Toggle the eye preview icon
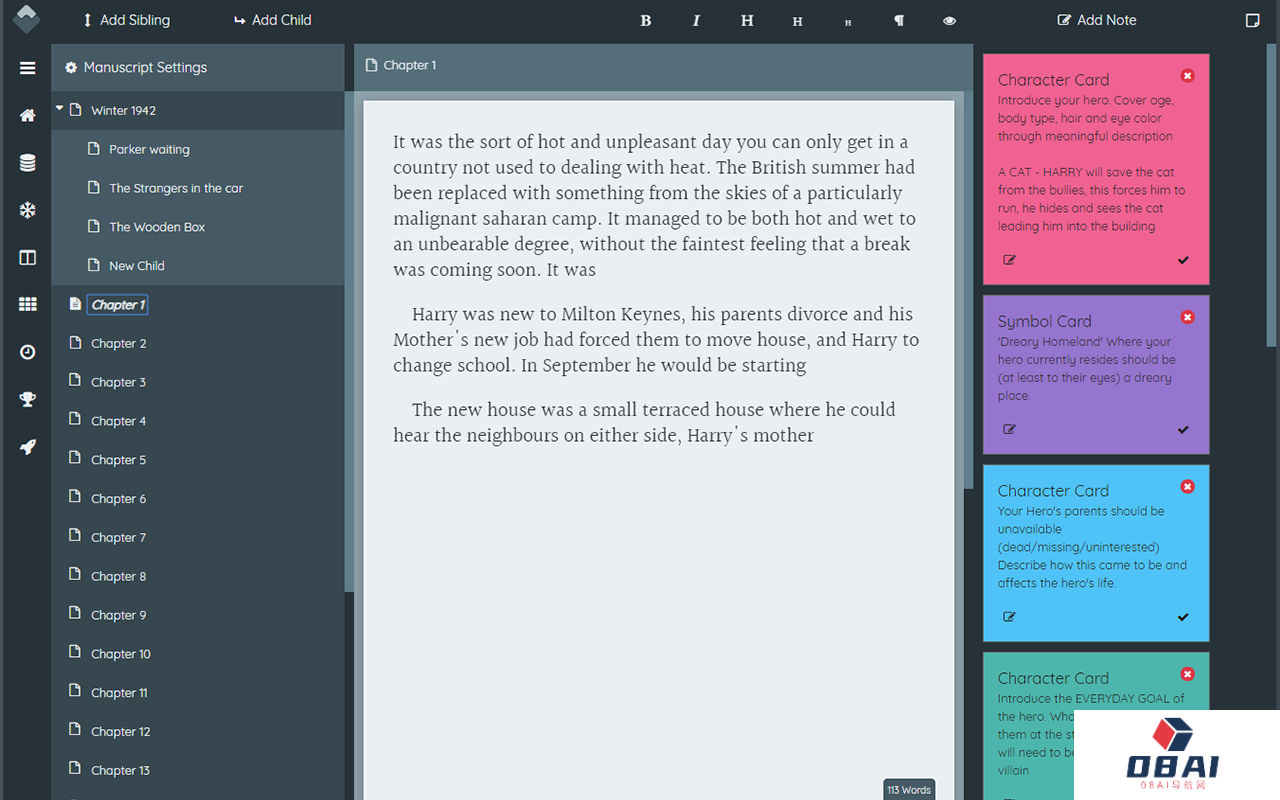Image resolution: width=1280 pixels, height=800 pixels. point(949,20)
